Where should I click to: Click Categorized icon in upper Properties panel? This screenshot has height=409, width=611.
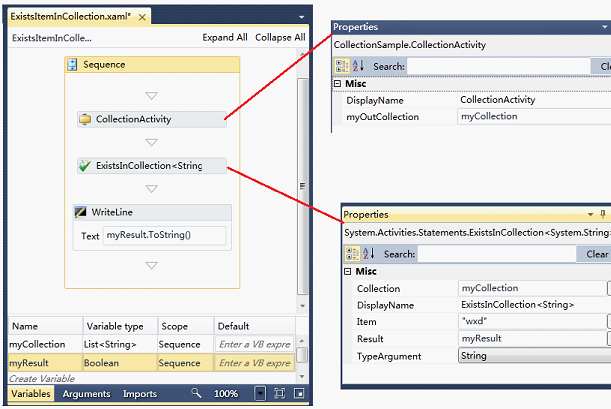(x=342, y=66)
